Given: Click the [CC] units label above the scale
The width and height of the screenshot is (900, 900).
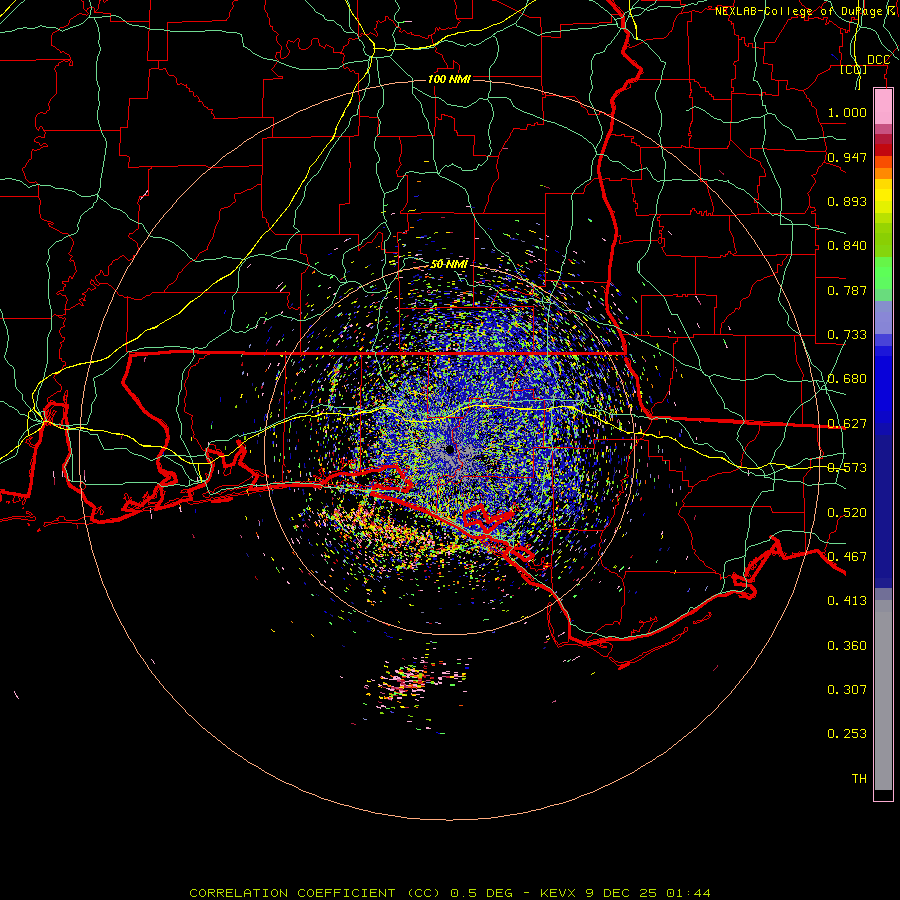Looking at the screenshot, I should click(853, 70).
